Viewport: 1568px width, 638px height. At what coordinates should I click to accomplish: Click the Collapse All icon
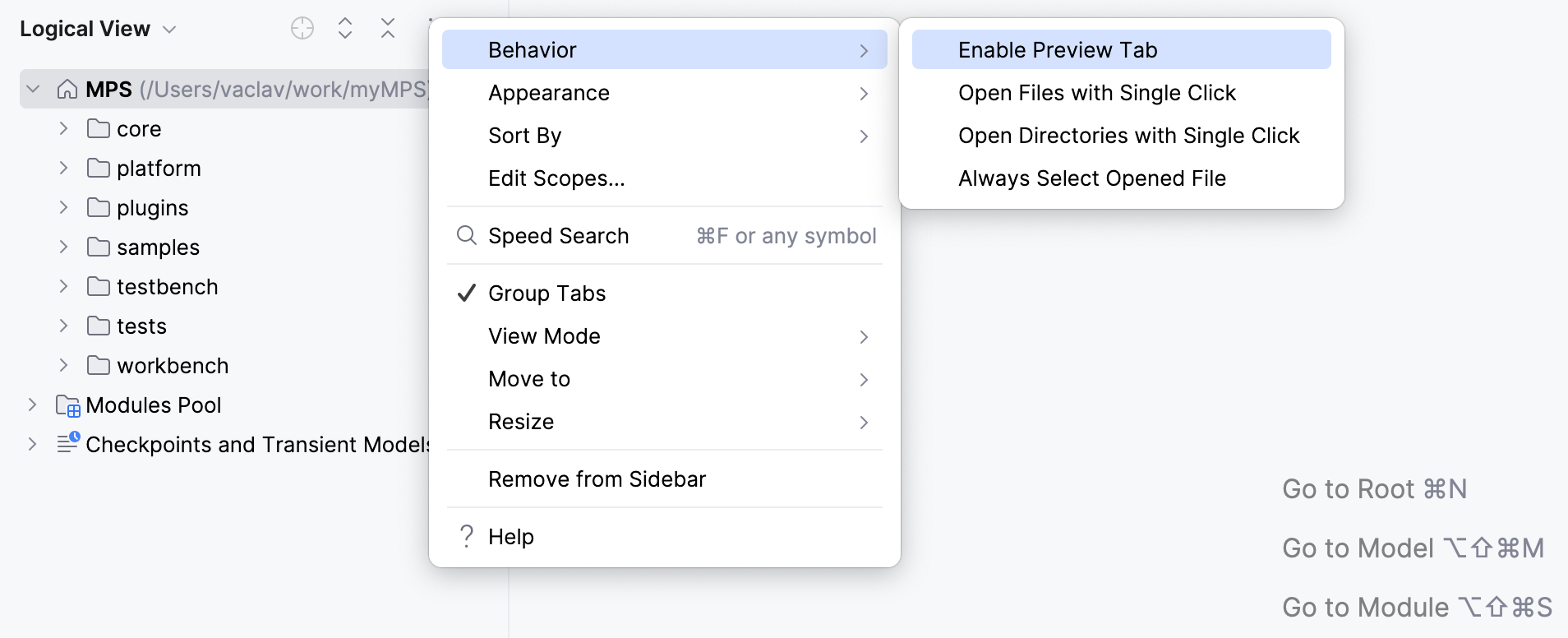click(x=388, y=29)
